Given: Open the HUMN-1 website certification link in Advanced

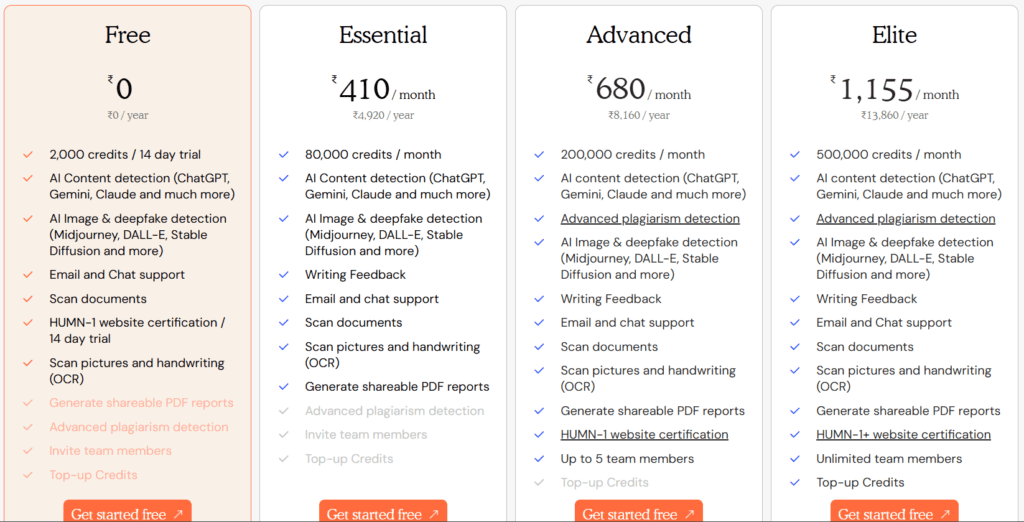Looking at the screenshot, I should click(644, 435).
